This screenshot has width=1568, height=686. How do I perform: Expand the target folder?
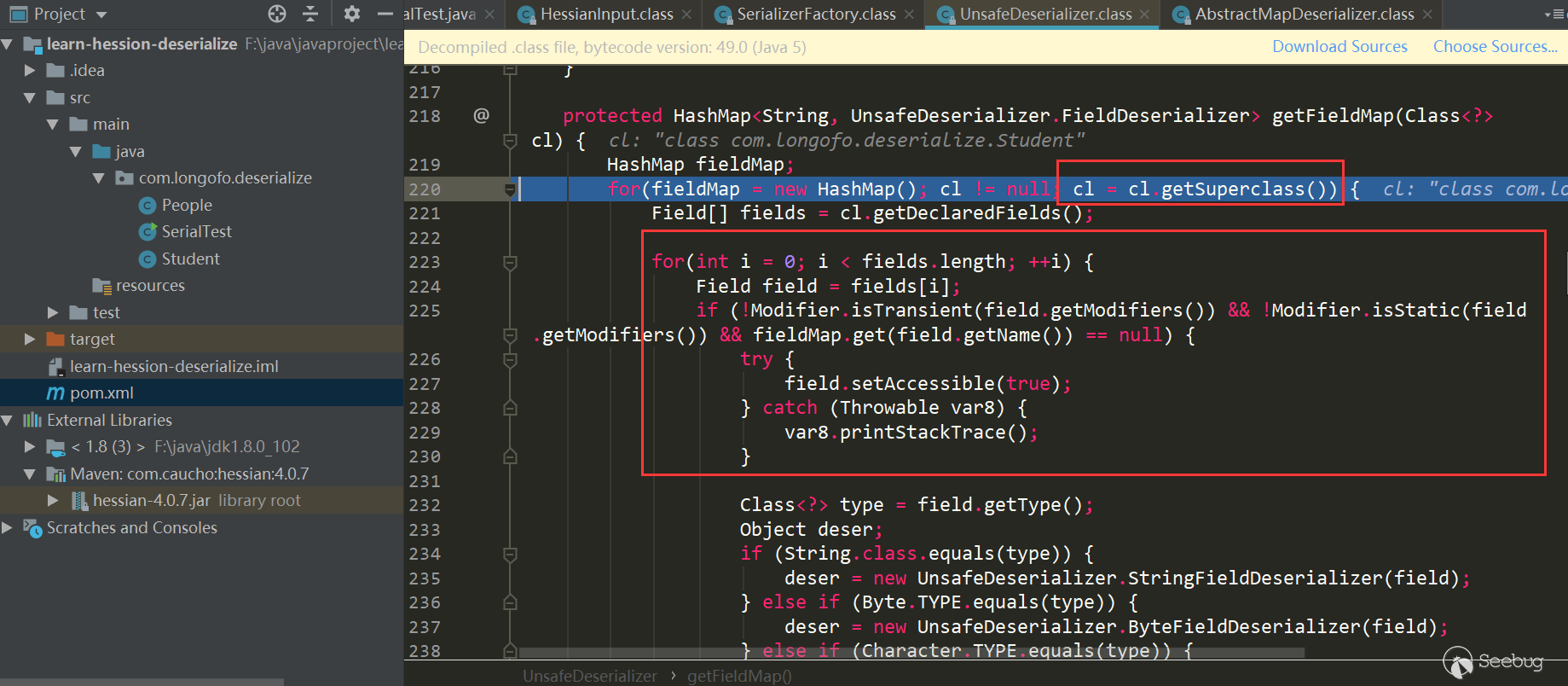pos(30,339)
